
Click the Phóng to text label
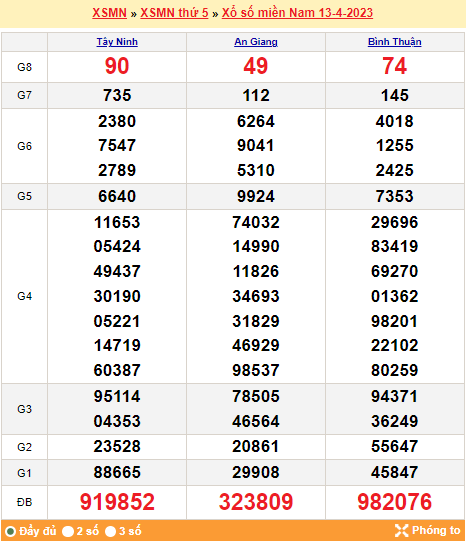click(436, 530)
